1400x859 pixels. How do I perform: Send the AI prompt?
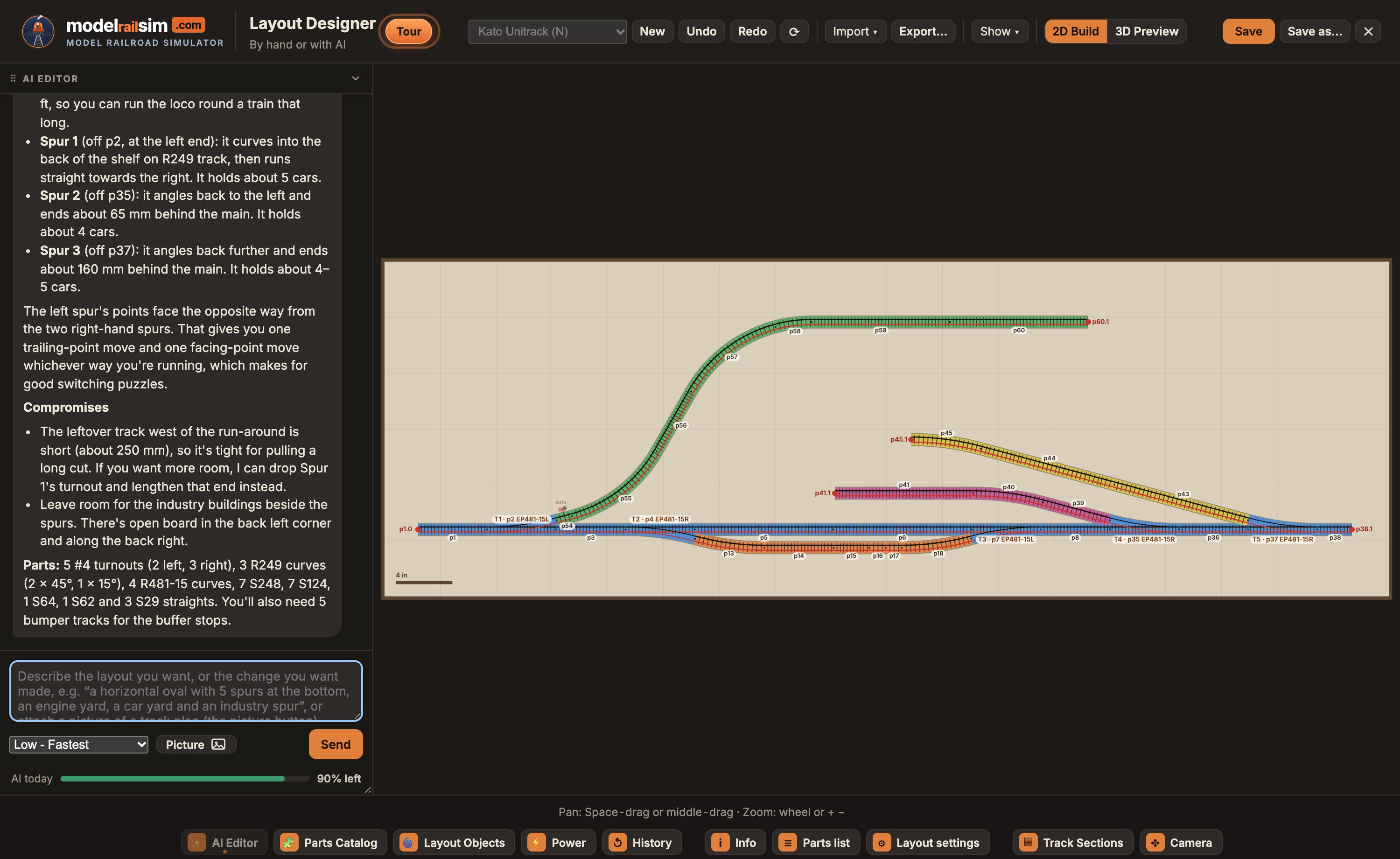tap(335, 744)
